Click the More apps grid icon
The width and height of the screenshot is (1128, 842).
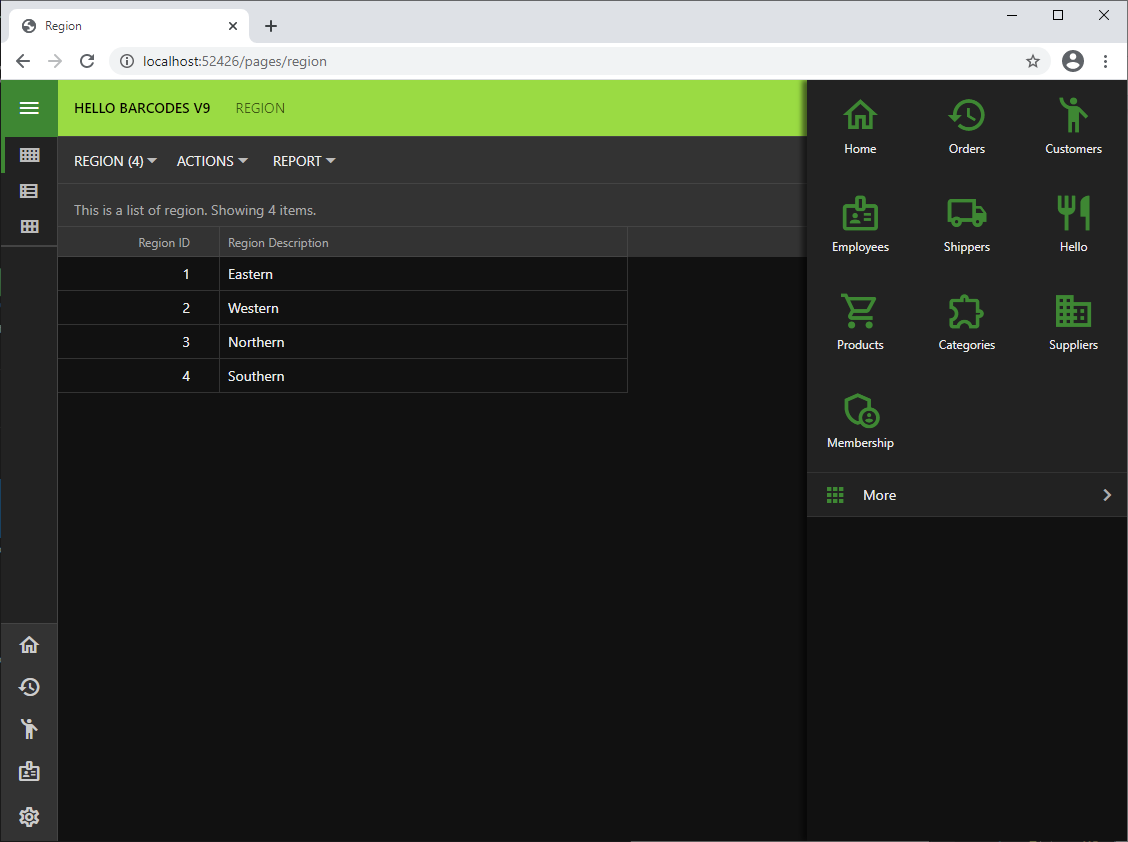[835, 495]
